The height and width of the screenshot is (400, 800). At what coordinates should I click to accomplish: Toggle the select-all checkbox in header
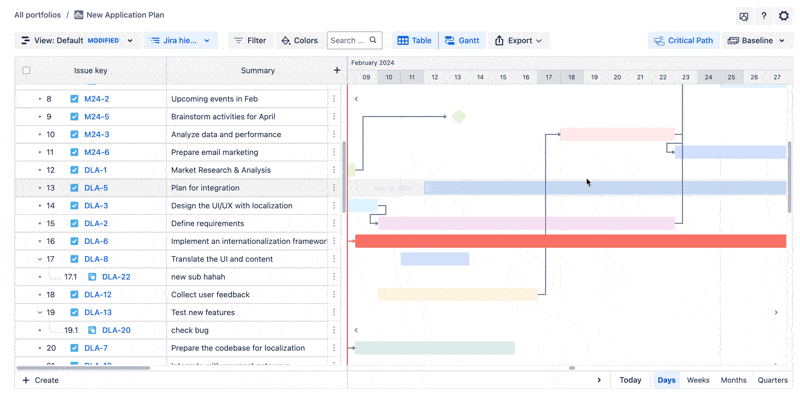(x=26, y=71)
